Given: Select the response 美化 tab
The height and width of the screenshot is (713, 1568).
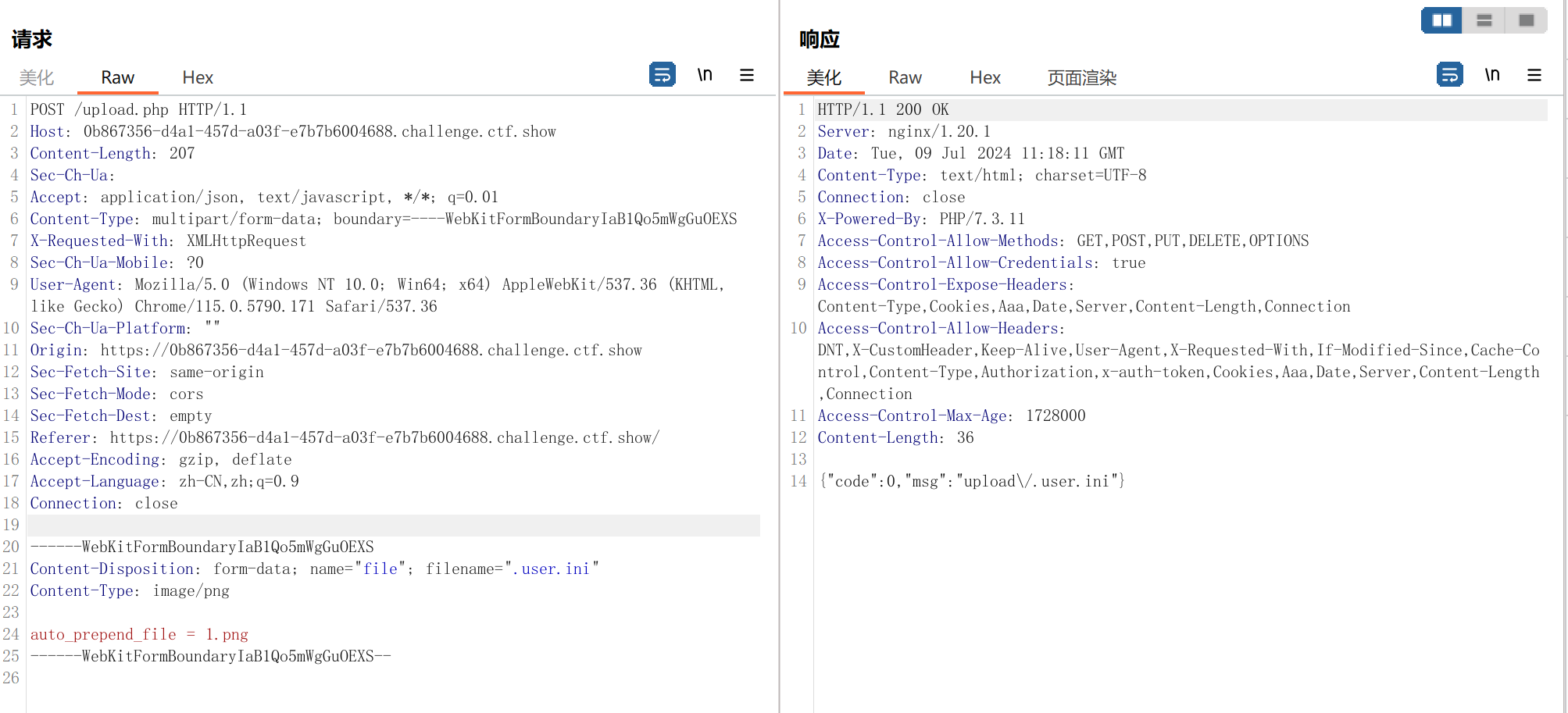Looking at the screenshot, I should [x=824, y=77].
